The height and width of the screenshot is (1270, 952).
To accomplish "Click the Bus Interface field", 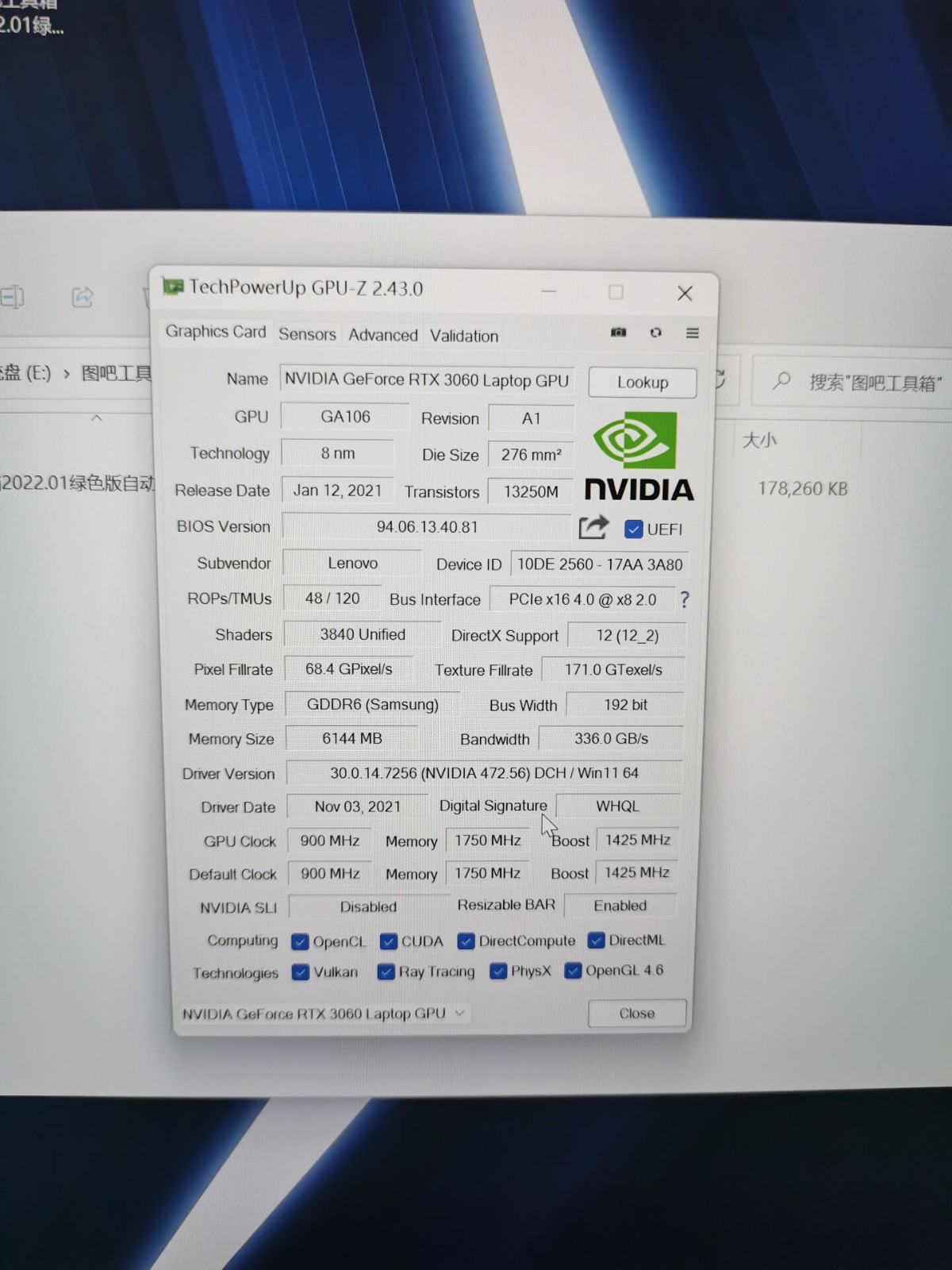I will point(582,599).
